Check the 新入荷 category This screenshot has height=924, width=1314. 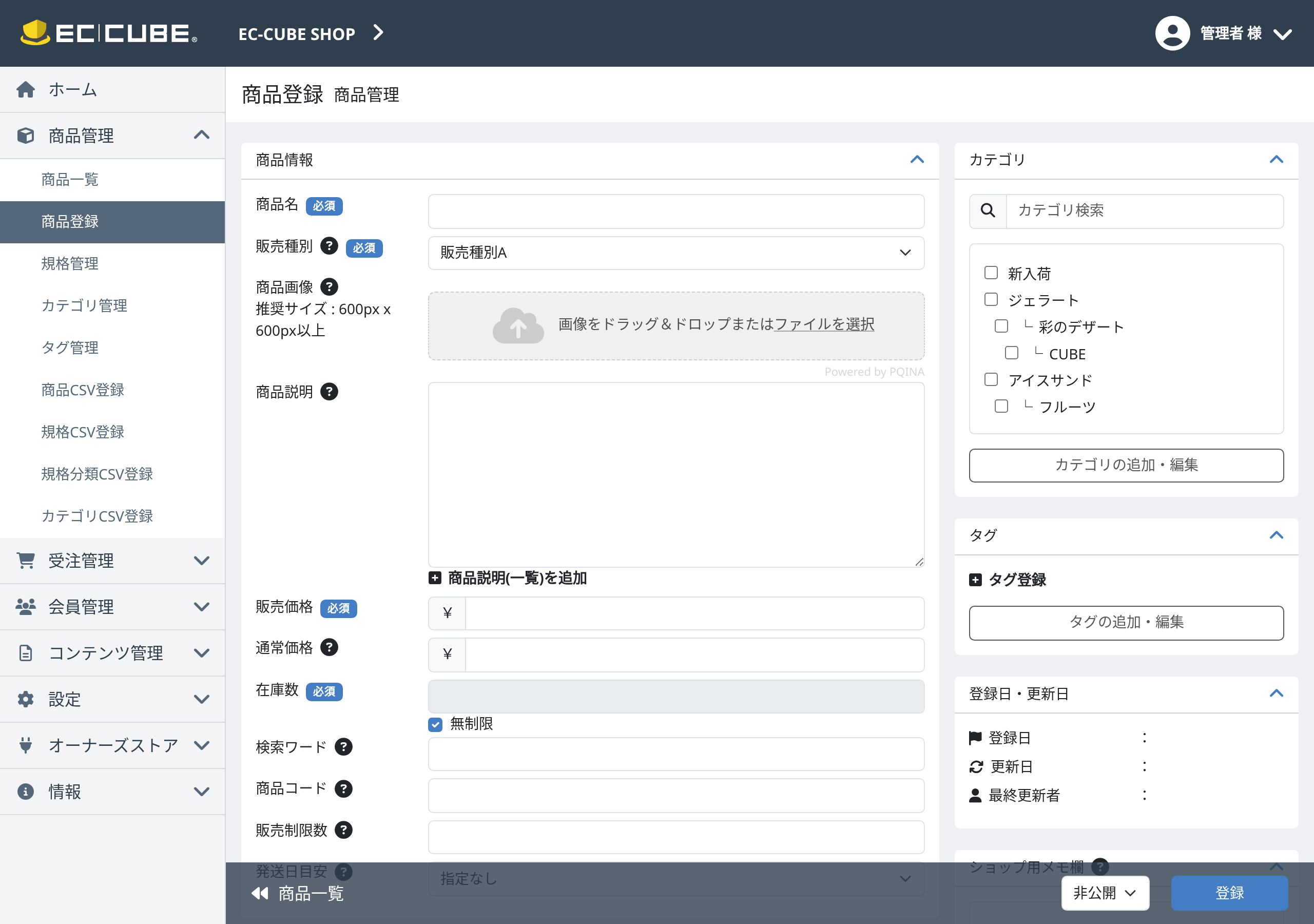pyautogui.click(x=991, y=273)
